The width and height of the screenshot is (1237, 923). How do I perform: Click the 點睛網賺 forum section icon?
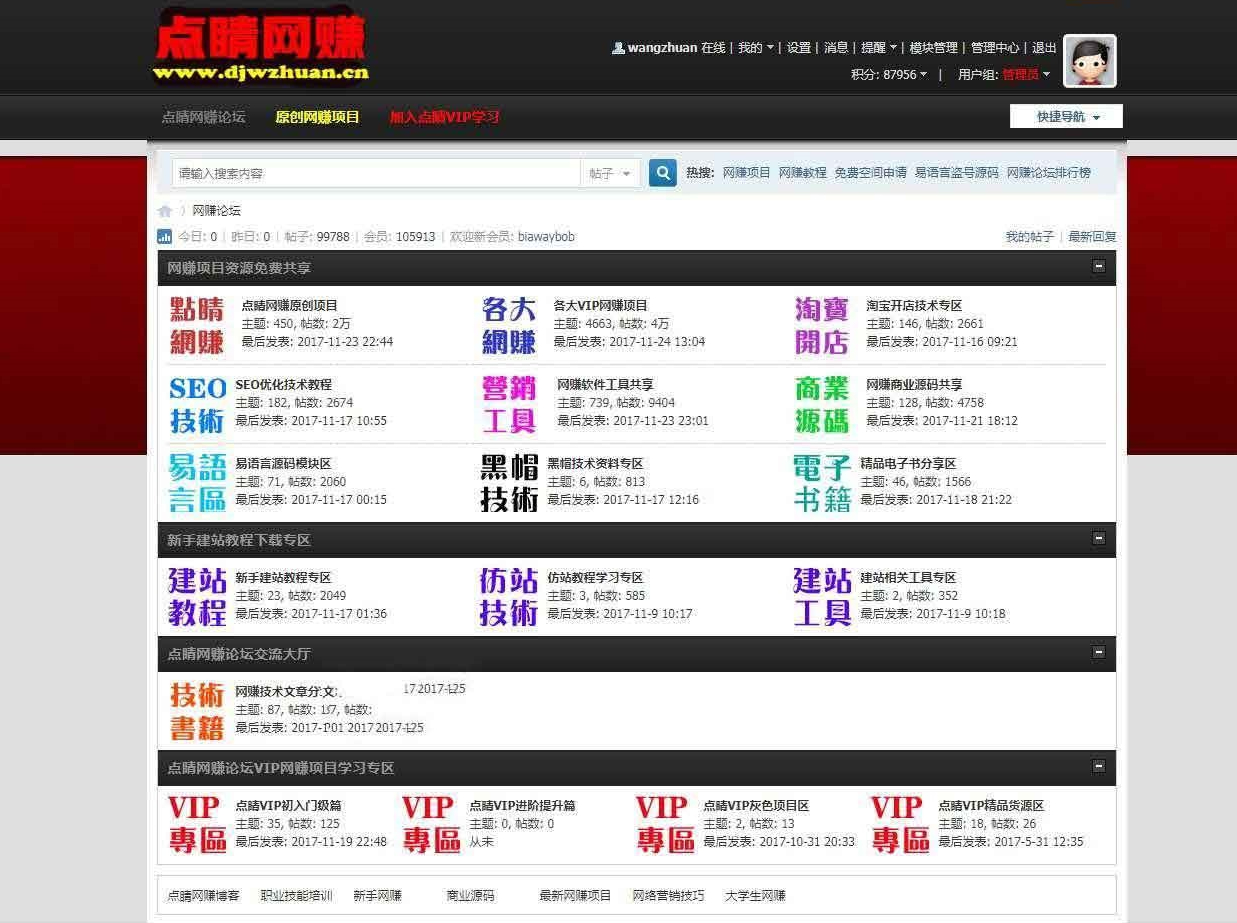coord(197,324)
